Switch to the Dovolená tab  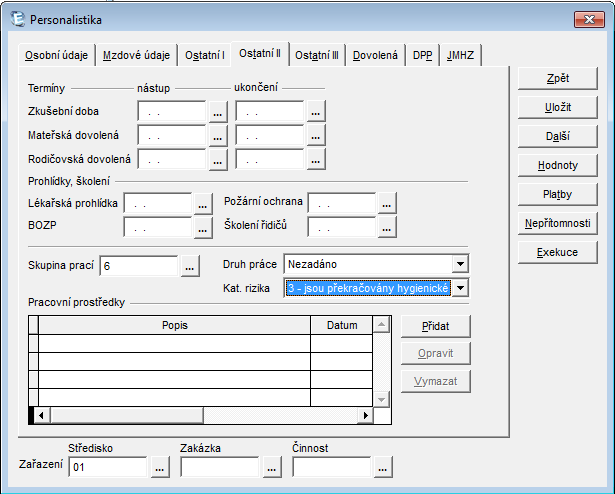click(x=376, y=56)
